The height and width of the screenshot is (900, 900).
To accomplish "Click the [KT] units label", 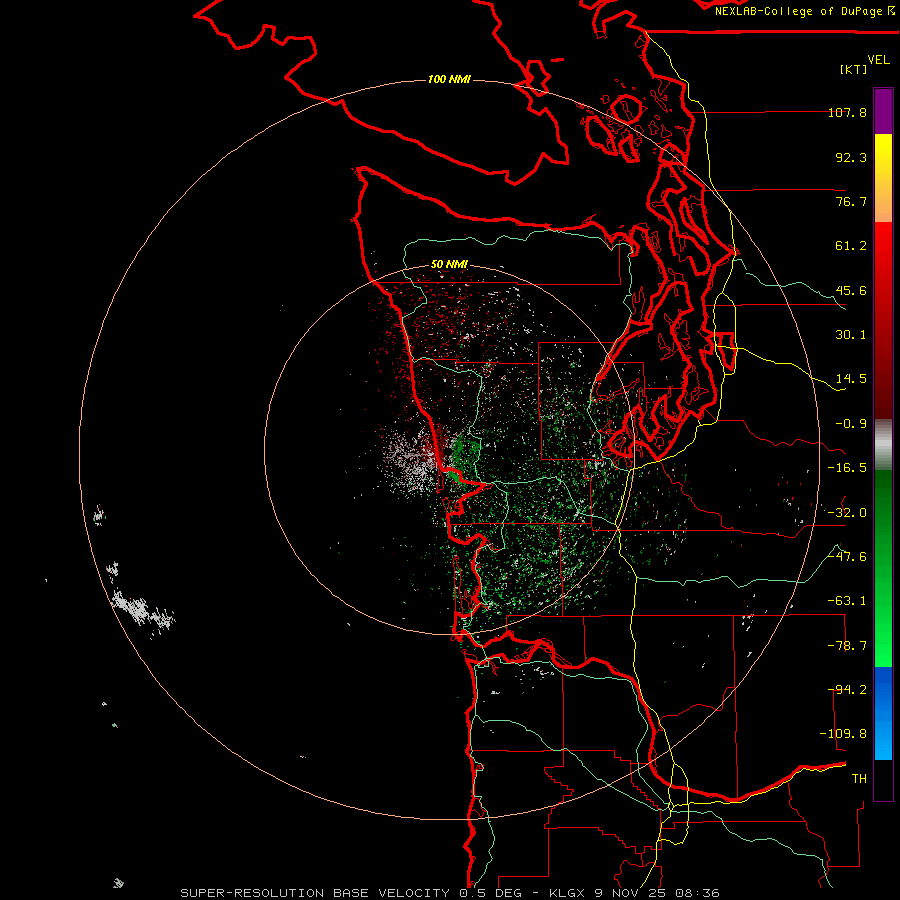I will click(854, 69).
